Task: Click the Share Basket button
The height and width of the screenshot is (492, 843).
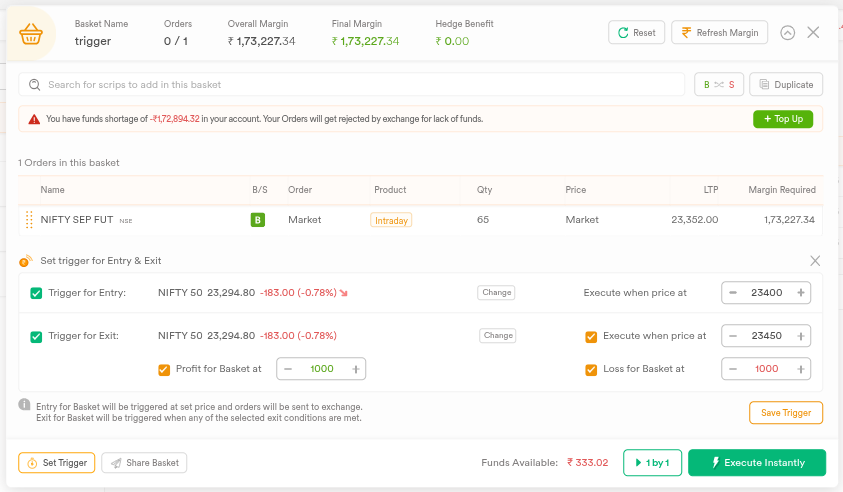Action: pos(144,463)
